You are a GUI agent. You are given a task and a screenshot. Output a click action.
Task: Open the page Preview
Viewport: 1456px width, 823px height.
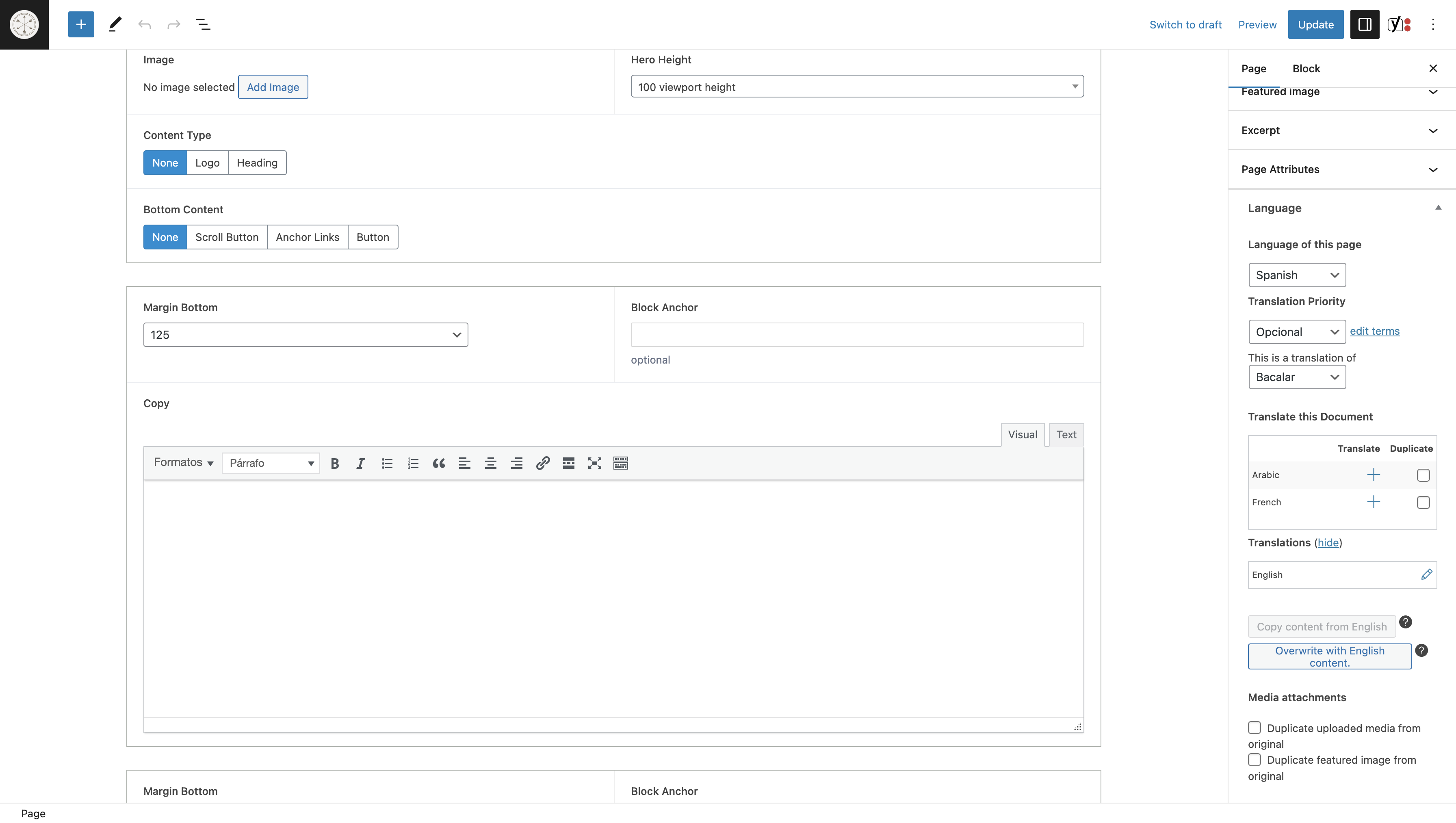point(1257,24)
